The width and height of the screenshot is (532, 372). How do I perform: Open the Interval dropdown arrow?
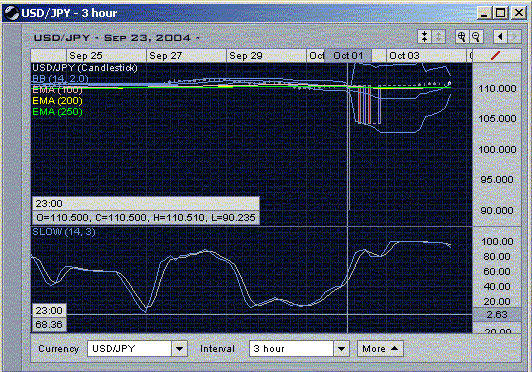coord(341,349)
